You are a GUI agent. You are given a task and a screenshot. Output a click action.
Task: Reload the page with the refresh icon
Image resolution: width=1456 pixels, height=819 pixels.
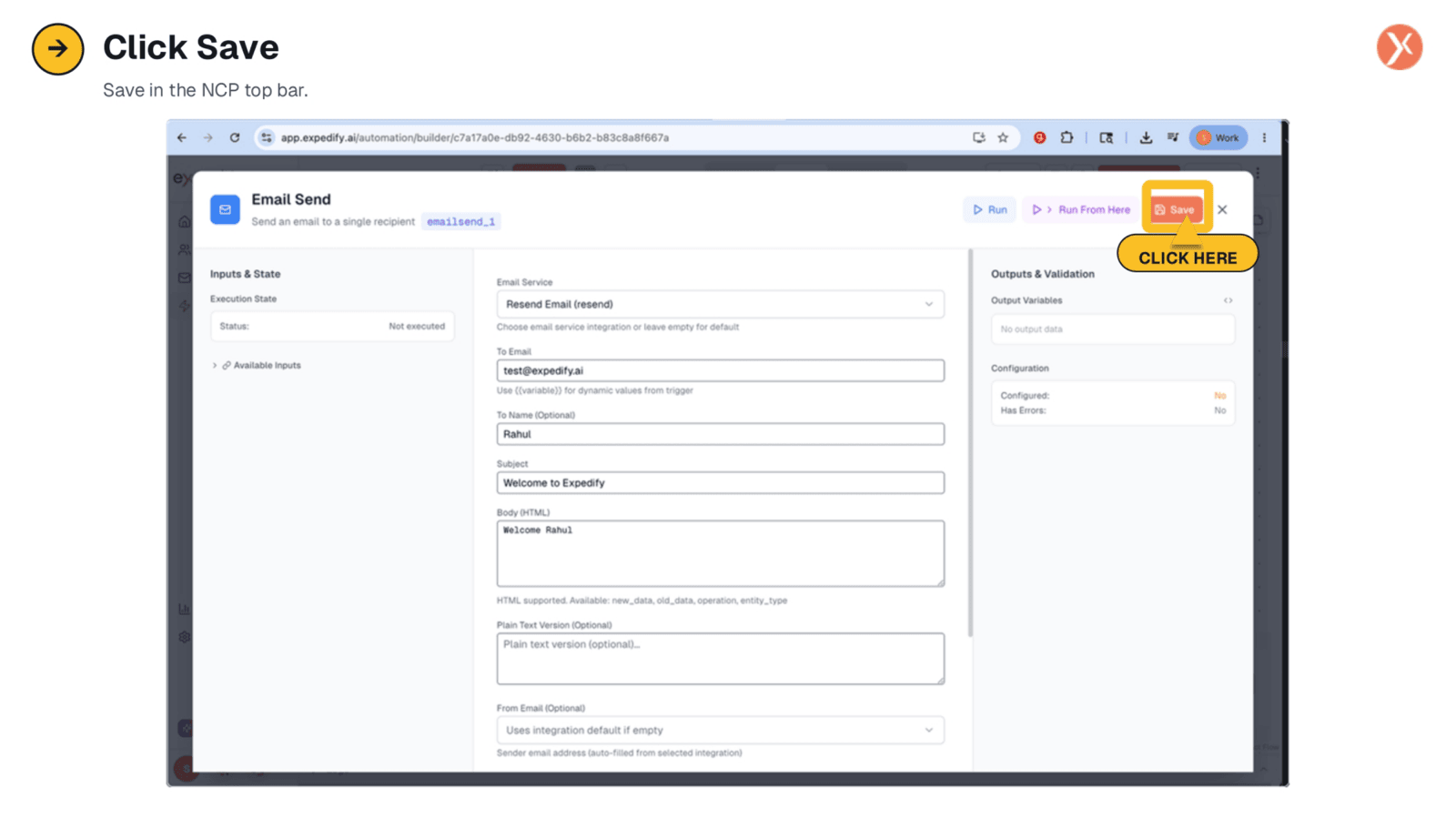point(235,137)
